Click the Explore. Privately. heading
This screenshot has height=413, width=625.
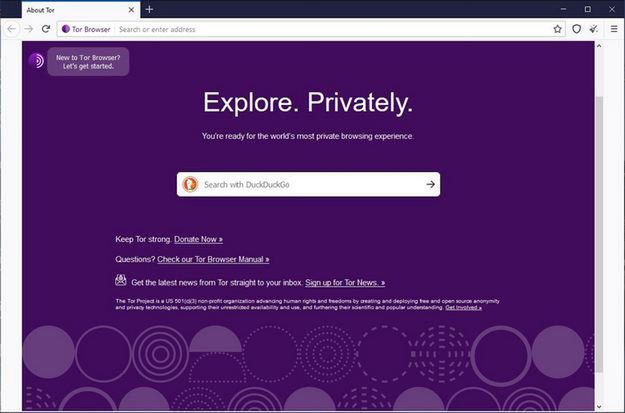click(308, 102)
